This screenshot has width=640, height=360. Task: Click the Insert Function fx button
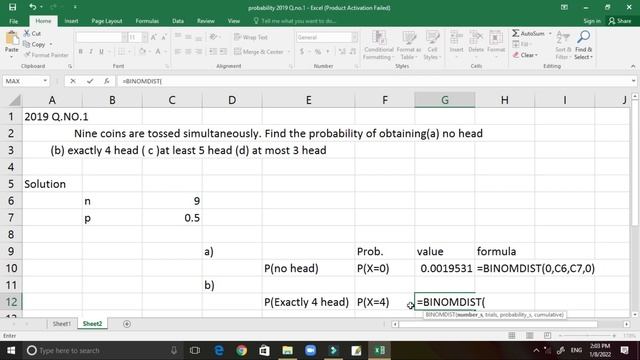(107, 81)
